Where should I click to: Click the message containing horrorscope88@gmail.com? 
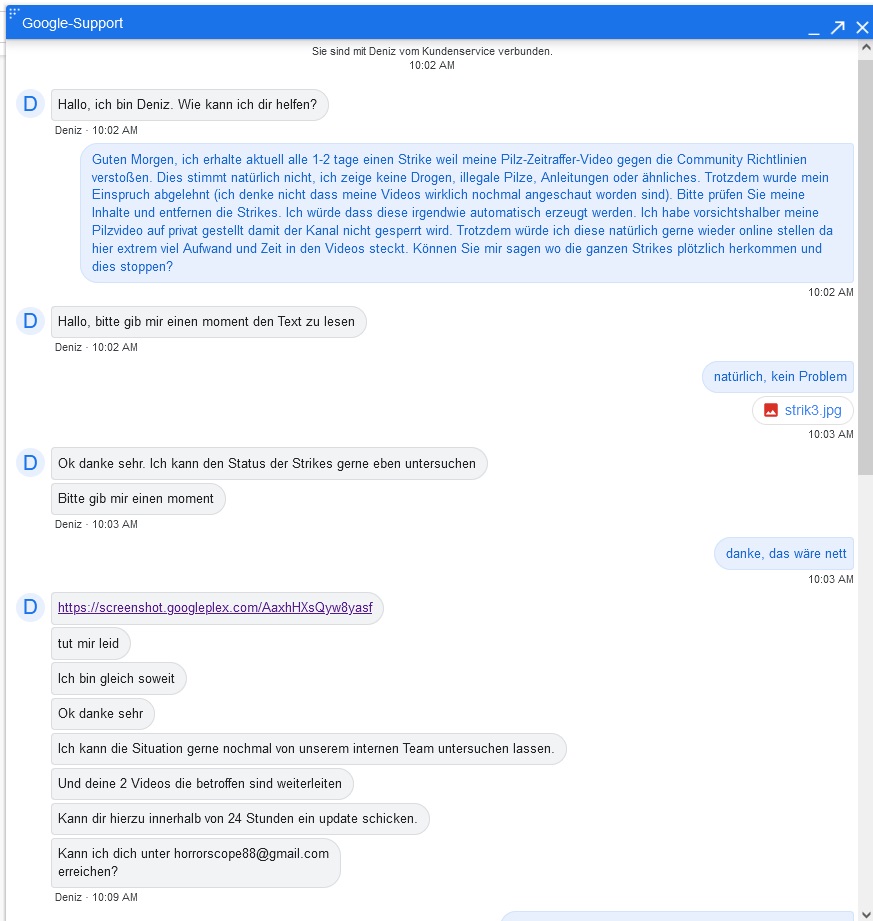195,862
